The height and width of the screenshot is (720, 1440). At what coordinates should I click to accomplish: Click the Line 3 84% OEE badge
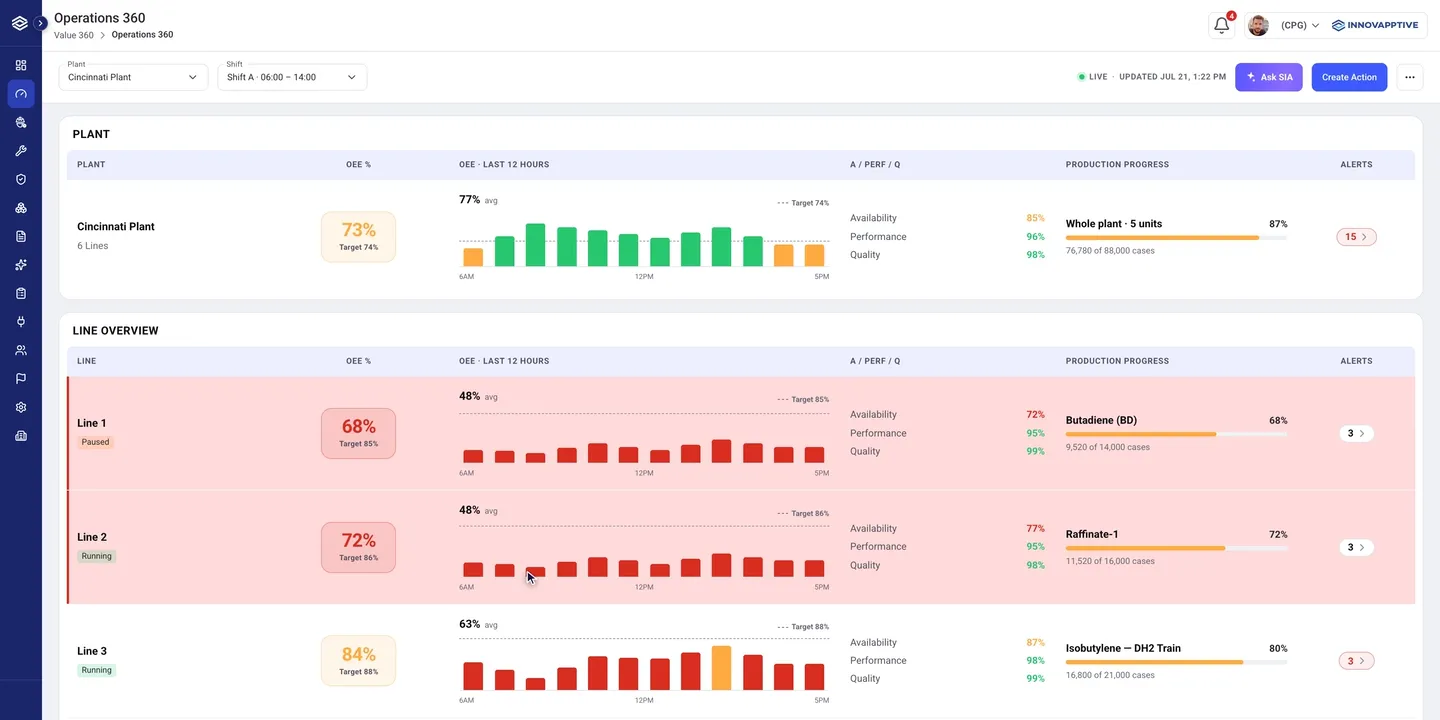tap(358, 661)
